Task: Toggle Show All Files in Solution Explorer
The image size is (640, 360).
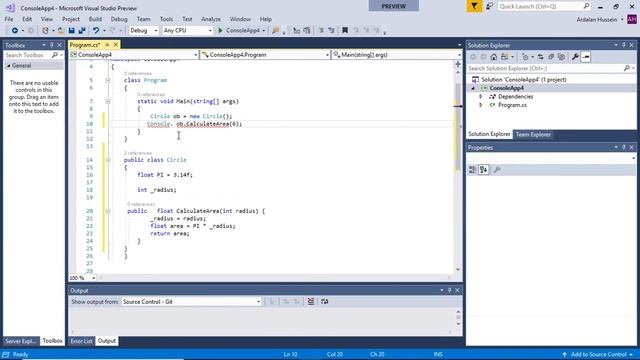Action: 561,57
